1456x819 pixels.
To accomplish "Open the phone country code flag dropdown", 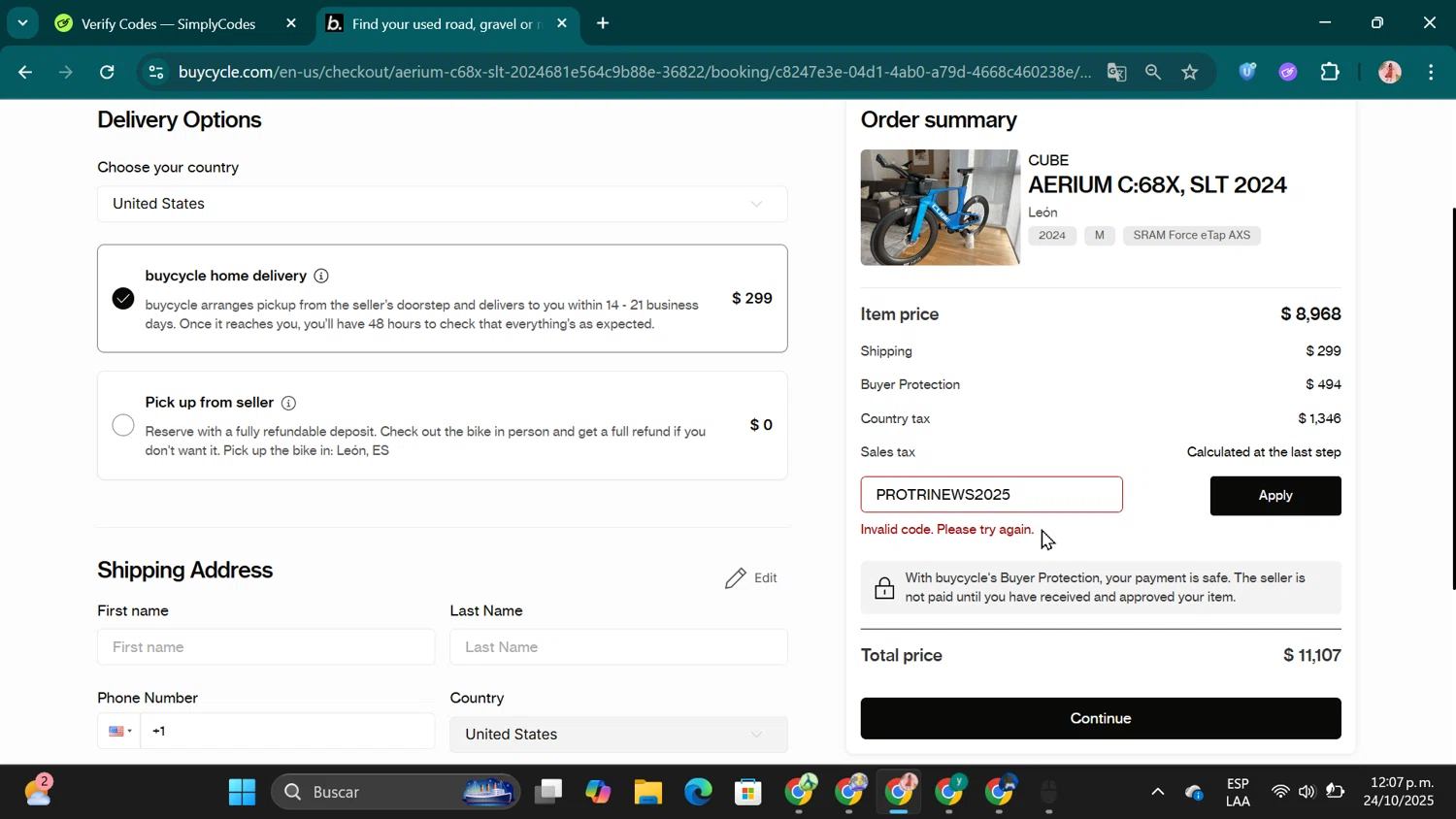I will click(x=119, y=732).
